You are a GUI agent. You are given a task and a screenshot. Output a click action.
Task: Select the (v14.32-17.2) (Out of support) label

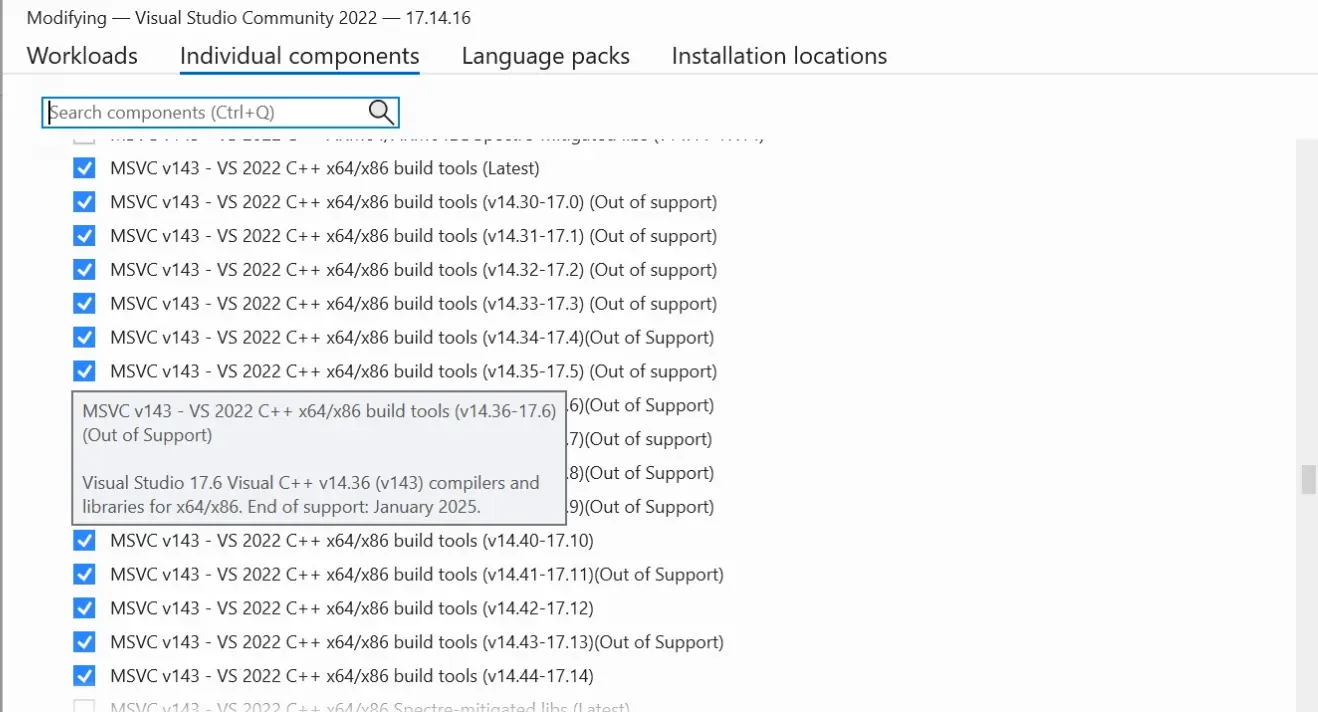click(413, 270)
